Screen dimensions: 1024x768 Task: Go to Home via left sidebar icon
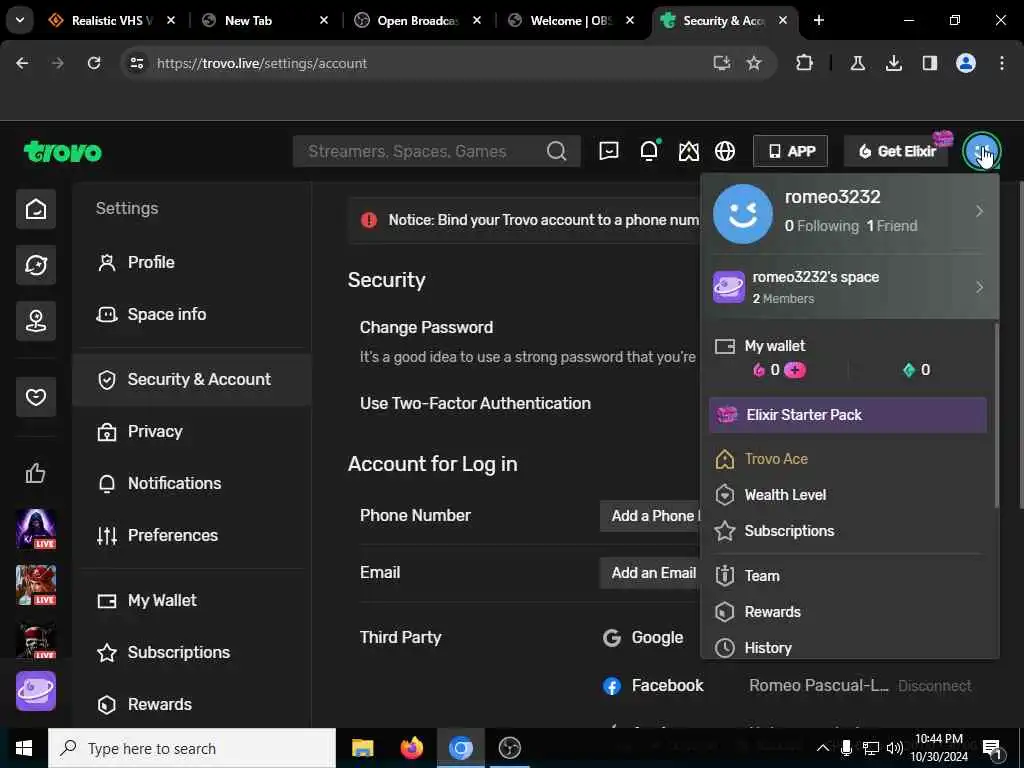(36, 209)
